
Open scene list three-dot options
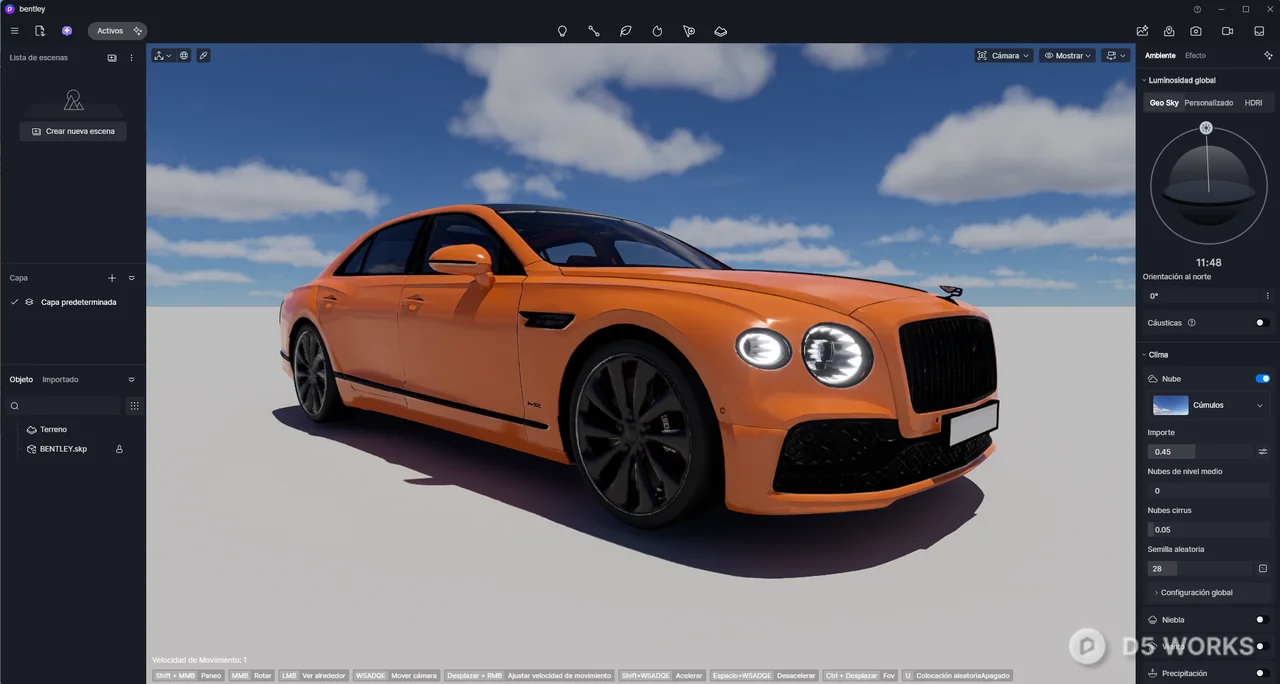tap(131, 58)
